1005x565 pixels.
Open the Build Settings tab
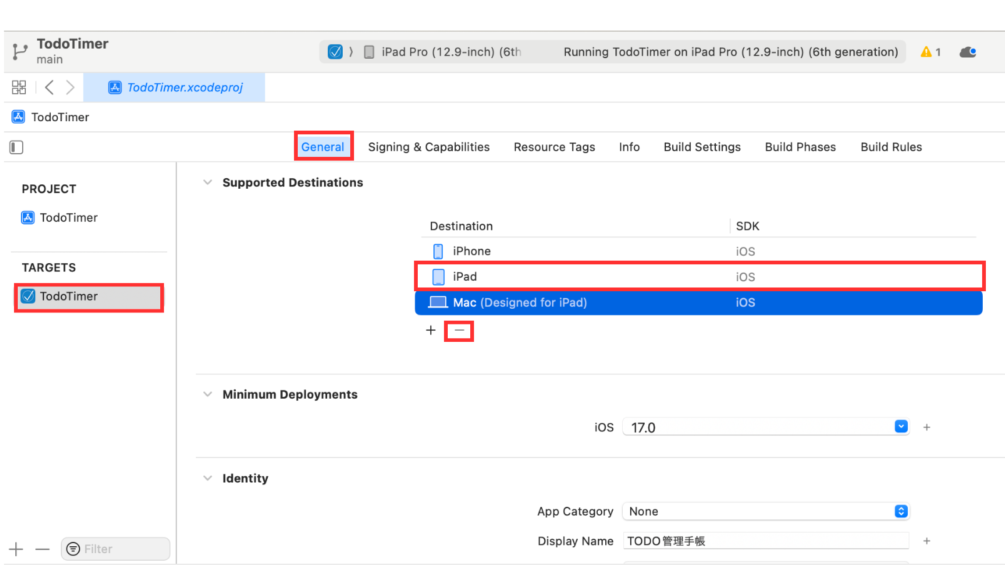pyautogui.click(x=702, y=147)
